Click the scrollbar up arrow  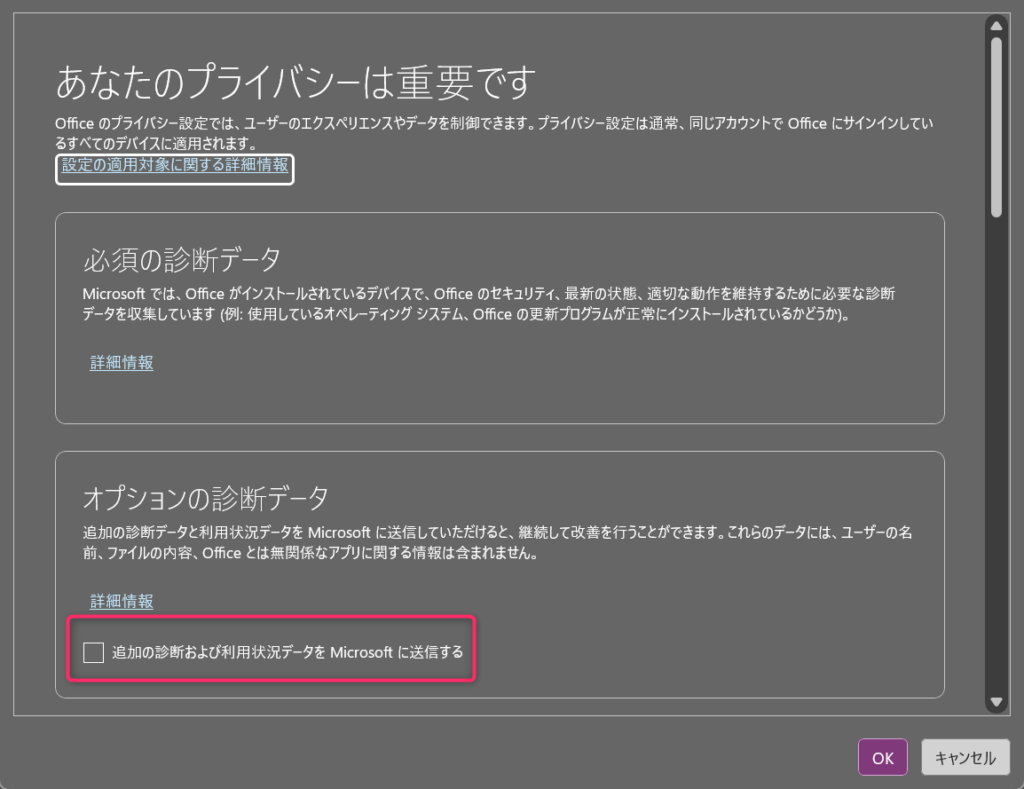tap(996, 26)
